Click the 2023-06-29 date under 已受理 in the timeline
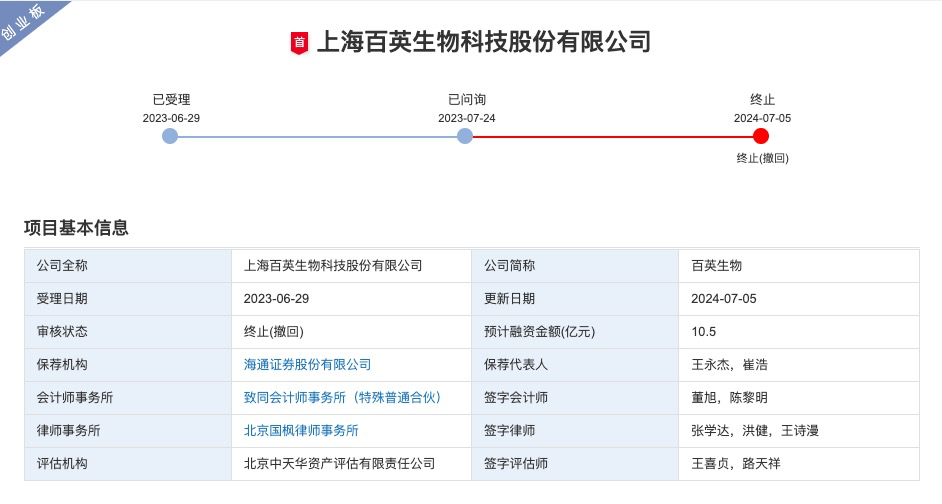 [171, 118]
